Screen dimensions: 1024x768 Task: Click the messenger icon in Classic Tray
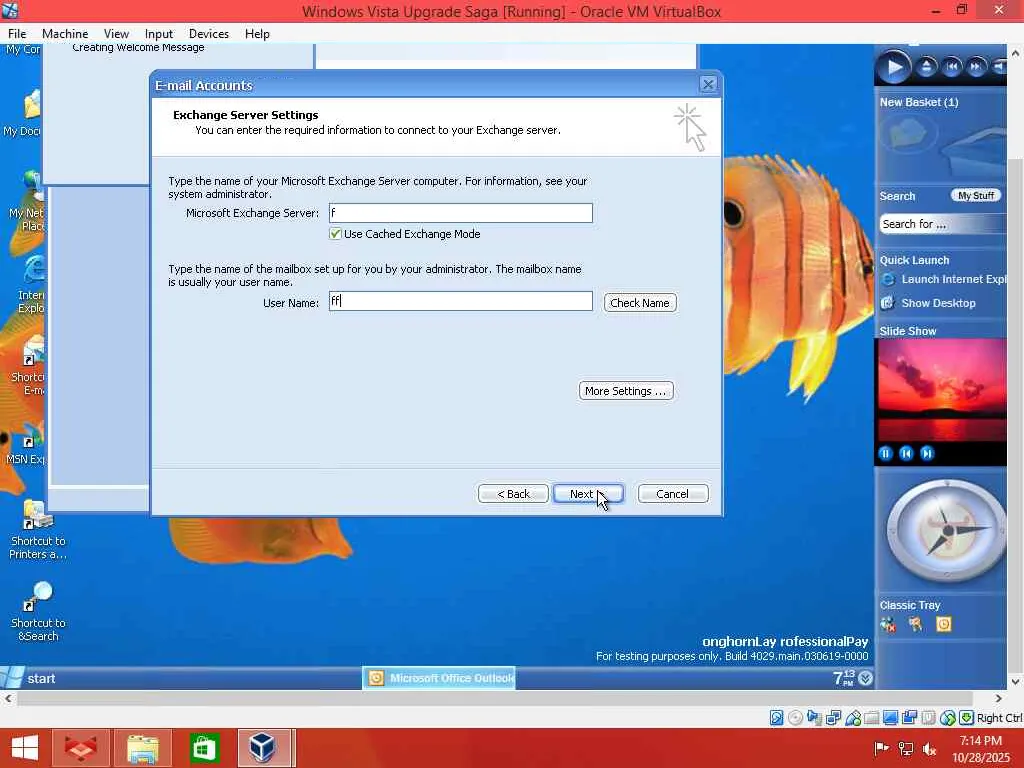888,625
